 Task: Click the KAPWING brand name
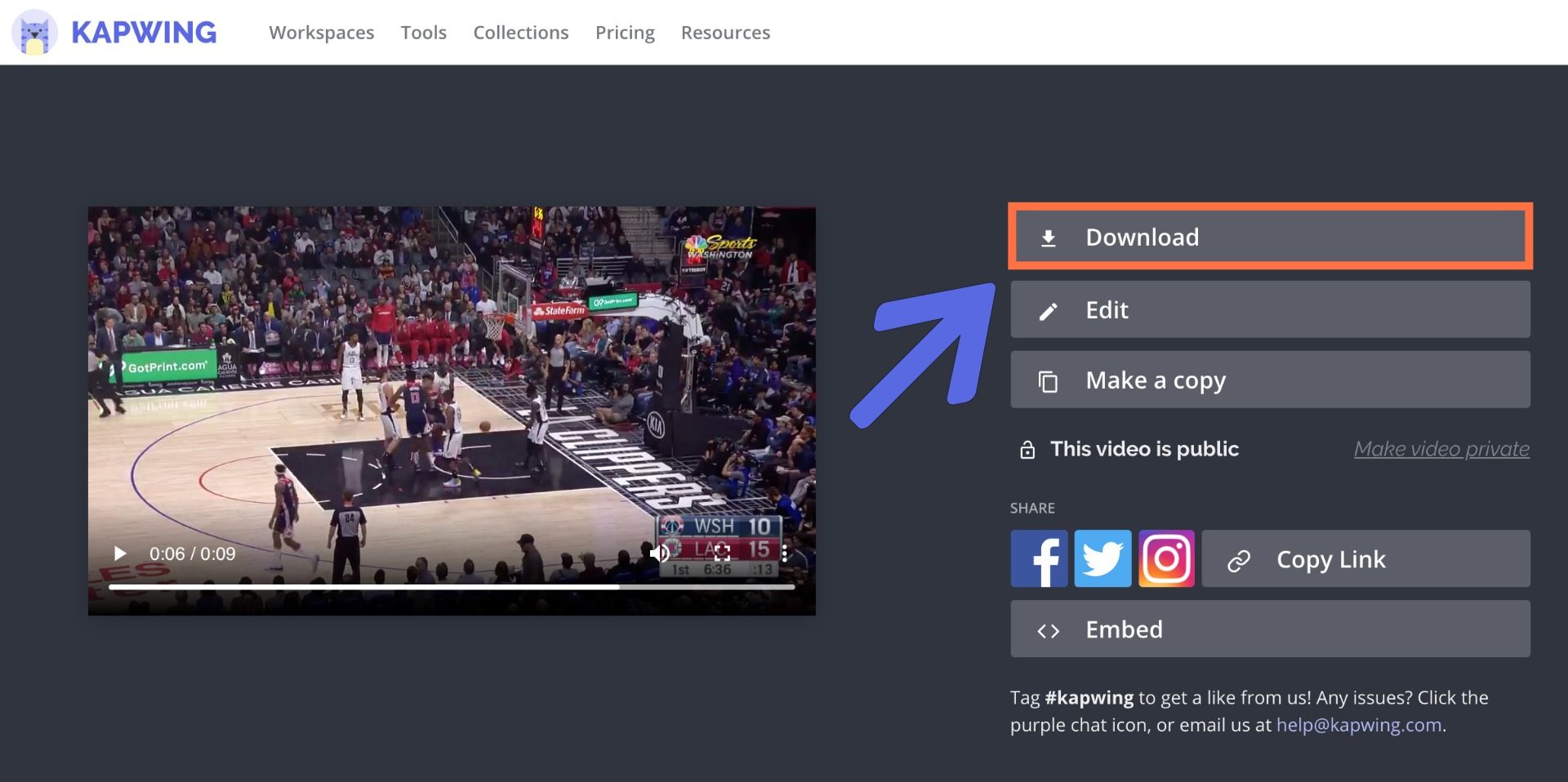click(x=144, y=33)
